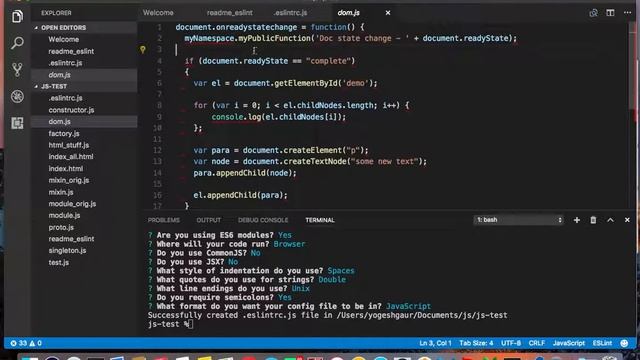The width and height of the screenshot is (640, 360).
Task: Create a new terminal with the plus icon
Action: 577,220
